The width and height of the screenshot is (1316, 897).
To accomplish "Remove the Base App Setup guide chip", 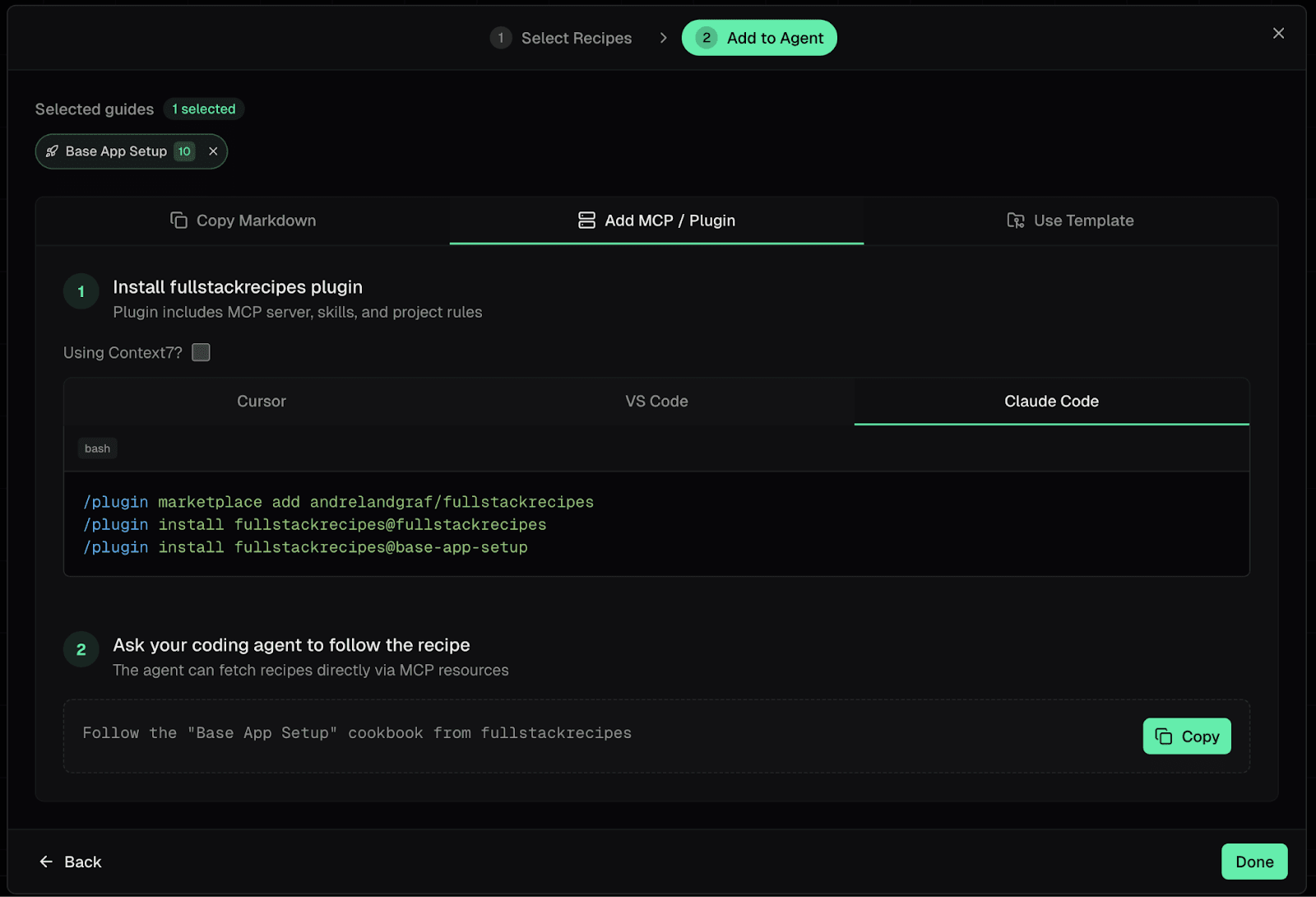I will pos(213,151).
